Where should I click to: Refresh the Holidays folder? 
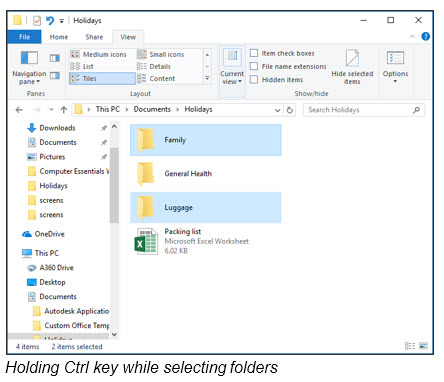290,110
